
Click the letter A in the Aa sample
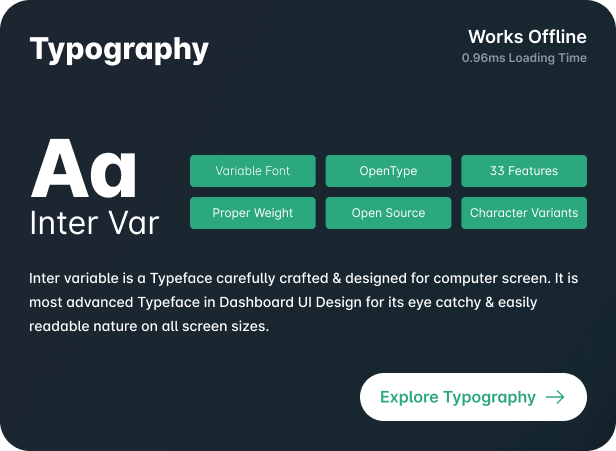(x=60, y=169)
